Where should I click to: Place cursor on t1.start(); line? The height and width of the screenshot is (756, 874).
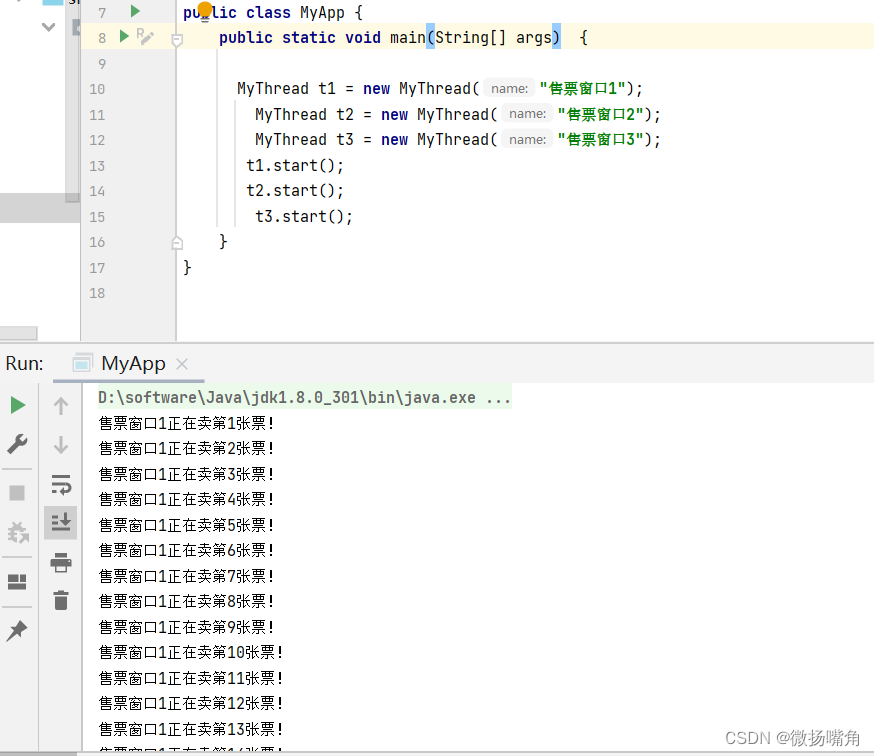click(294, 166)
